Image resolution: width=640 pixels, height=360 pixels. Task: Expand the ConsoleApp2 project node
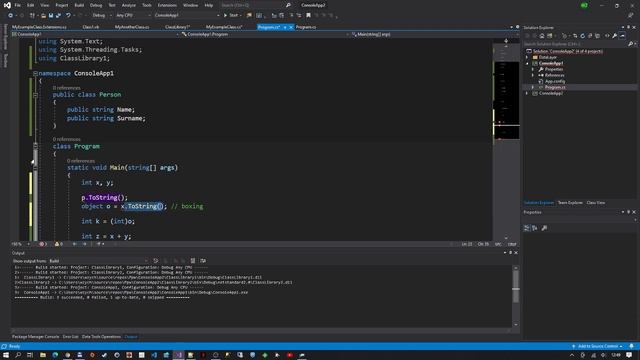(x=527, y=93)
